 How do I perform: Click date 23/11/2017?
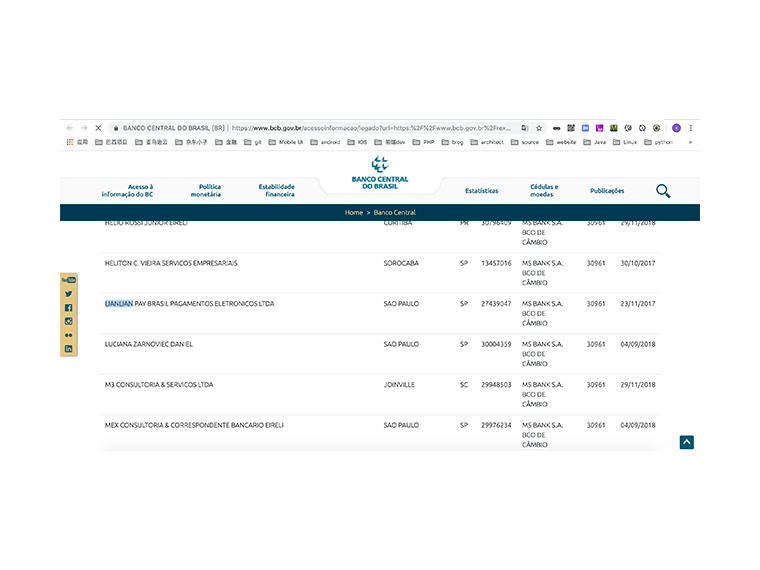[x=638, y=304]
